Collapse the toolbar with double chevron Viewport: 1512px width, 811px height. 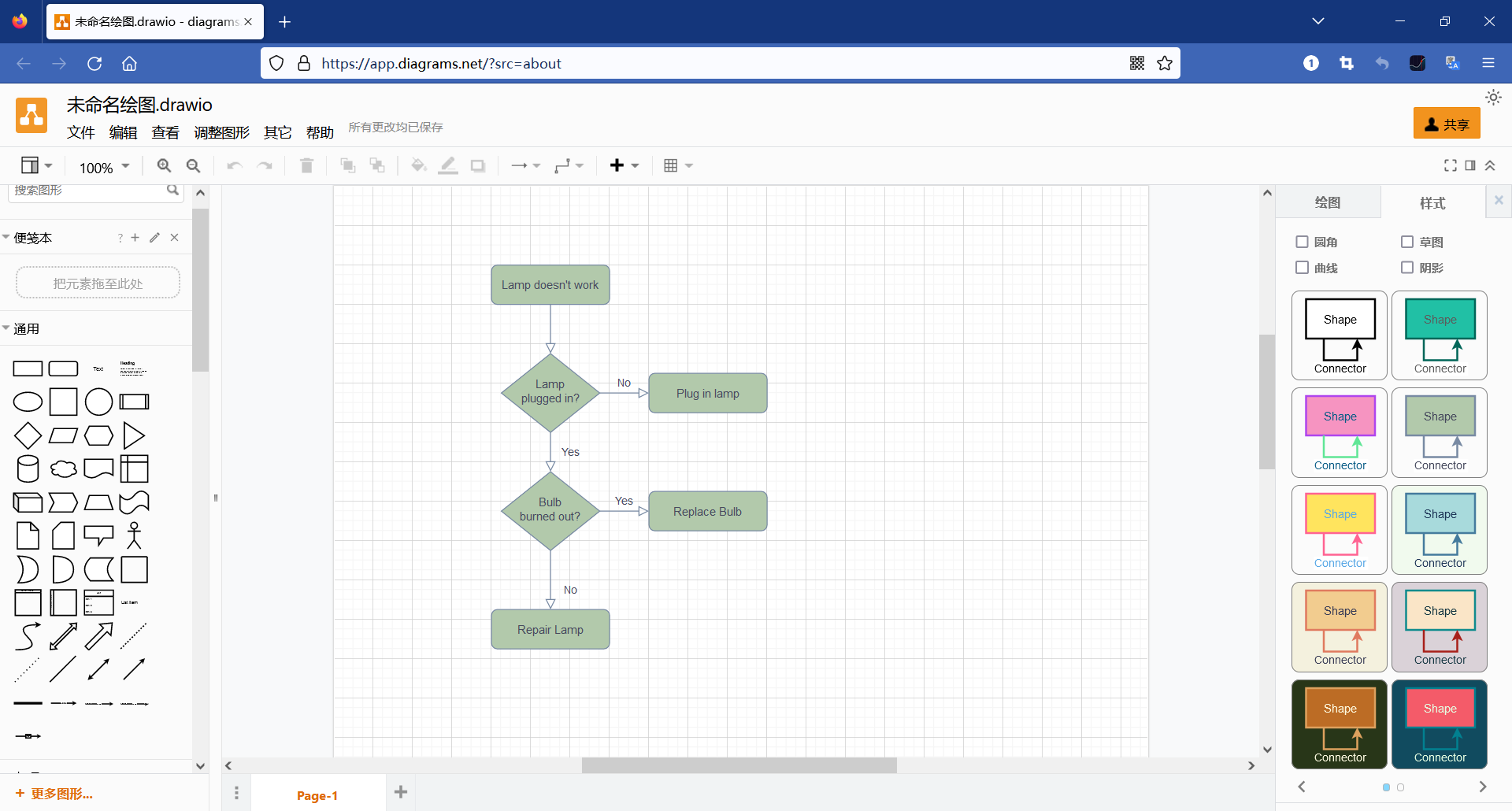click(x=1490, y=165)
